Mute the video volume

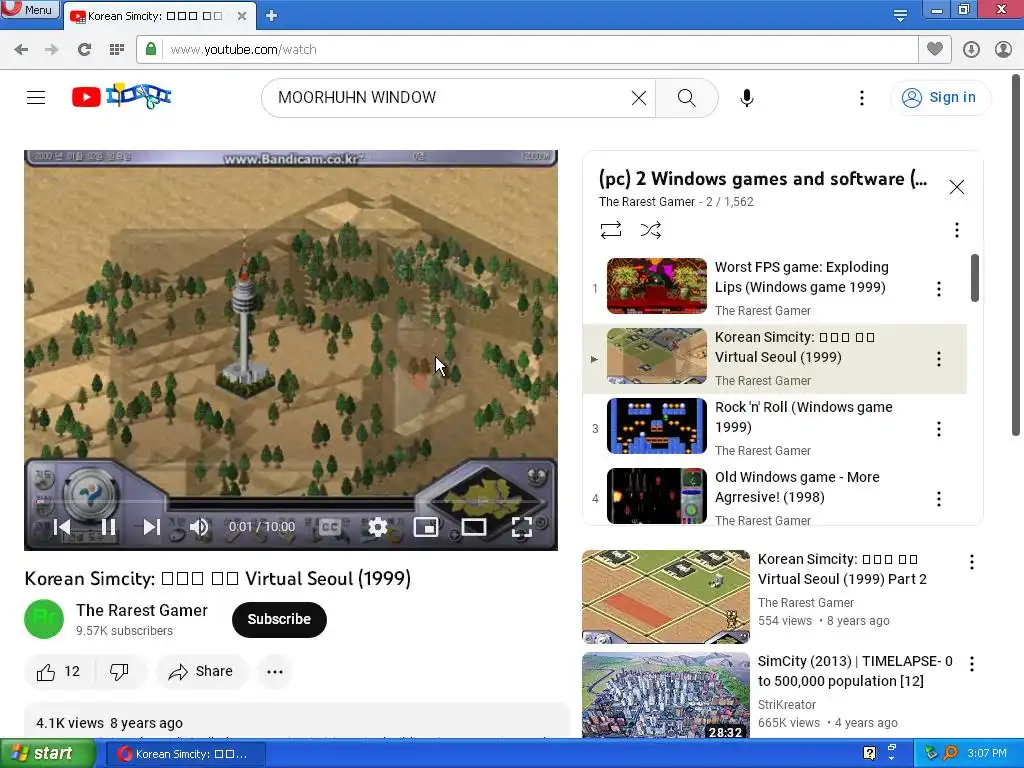tap(199, 527)
